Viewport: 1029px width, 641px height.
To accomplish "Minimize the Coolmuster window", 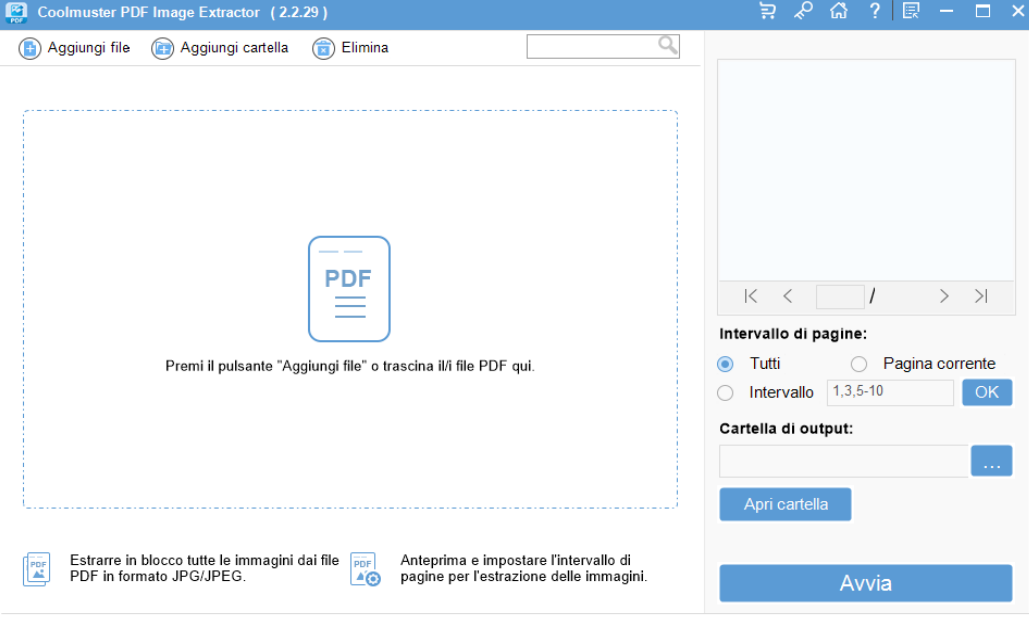I will 946,11.
